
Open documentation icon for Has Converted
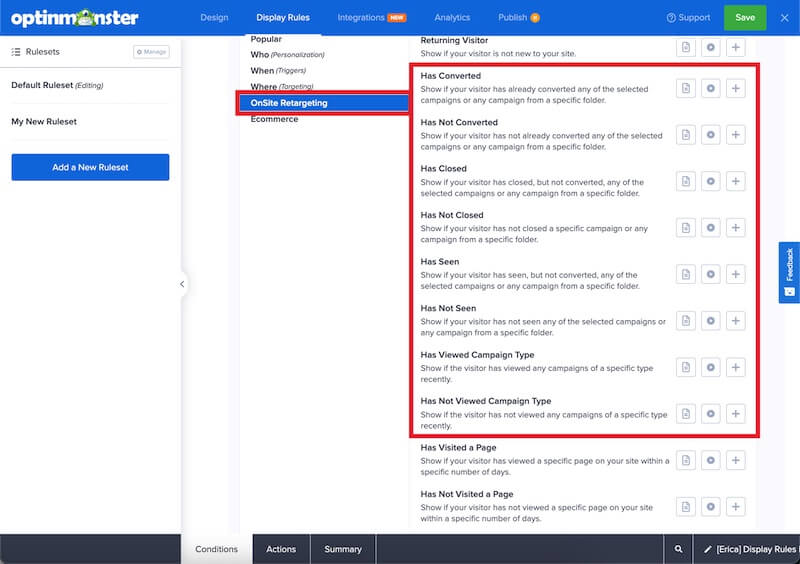point(686,88)
